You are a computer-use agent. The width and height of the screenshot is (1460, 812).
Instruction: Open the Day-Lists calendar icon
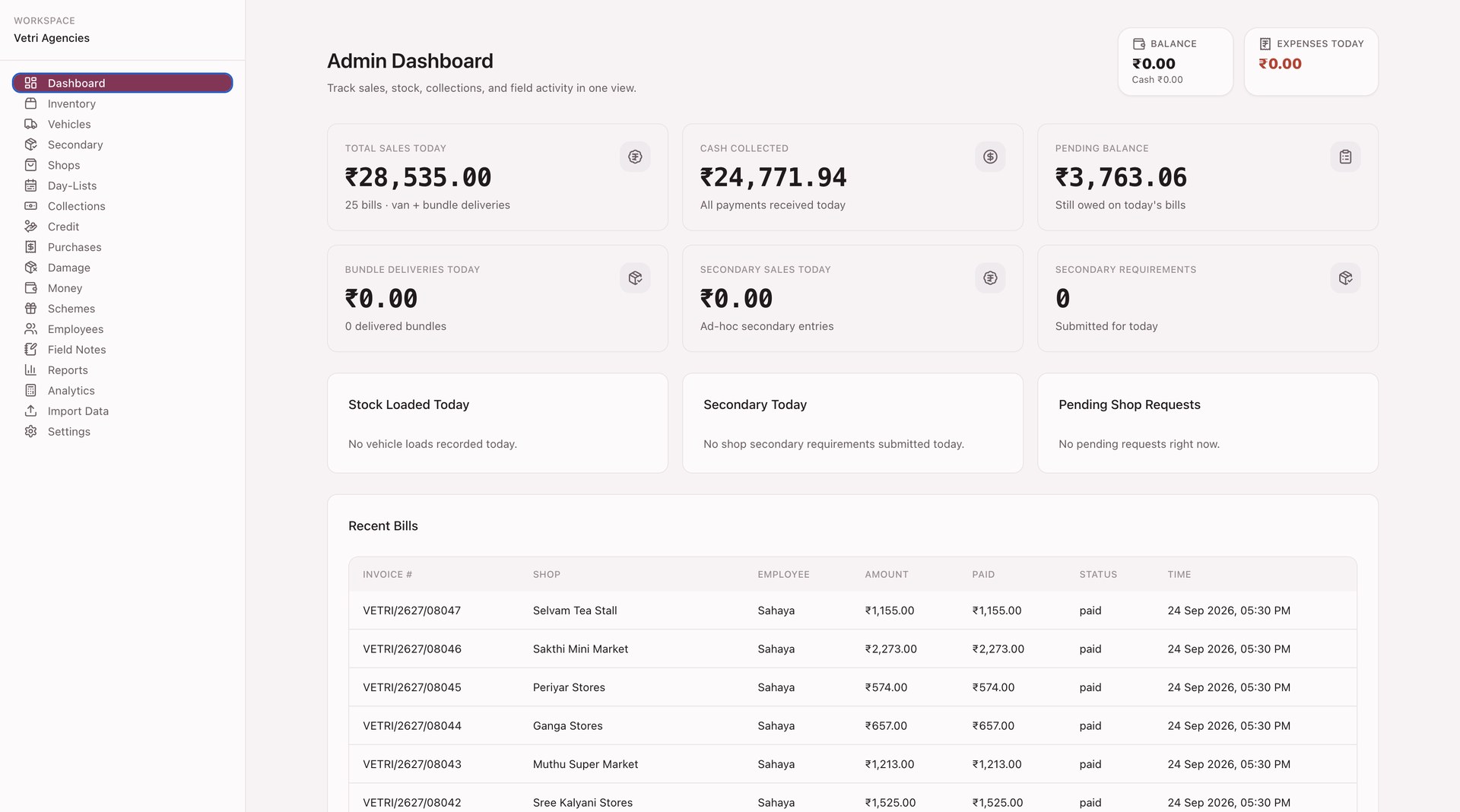(x=30, y=186)
